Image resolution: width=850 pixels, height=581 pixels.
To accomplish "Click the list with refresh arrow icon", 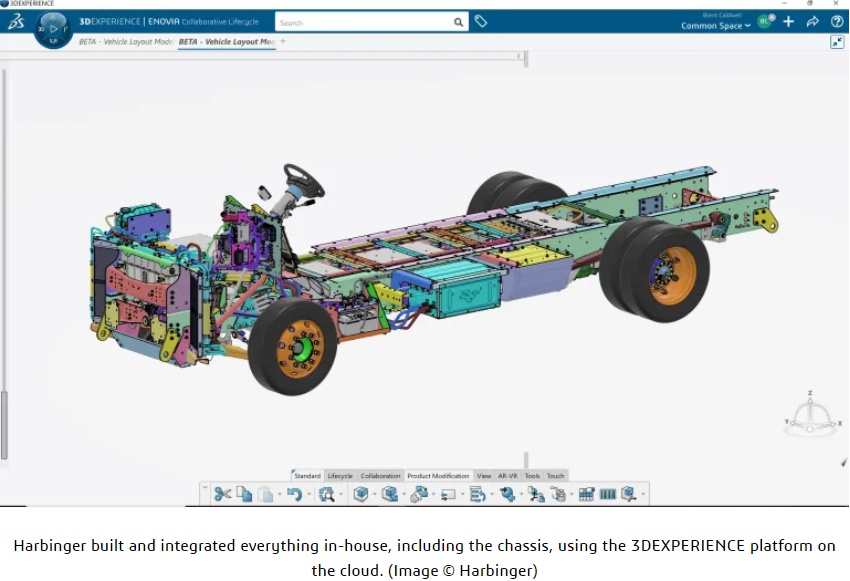I will pyautogui.click(x=477, y=494).
